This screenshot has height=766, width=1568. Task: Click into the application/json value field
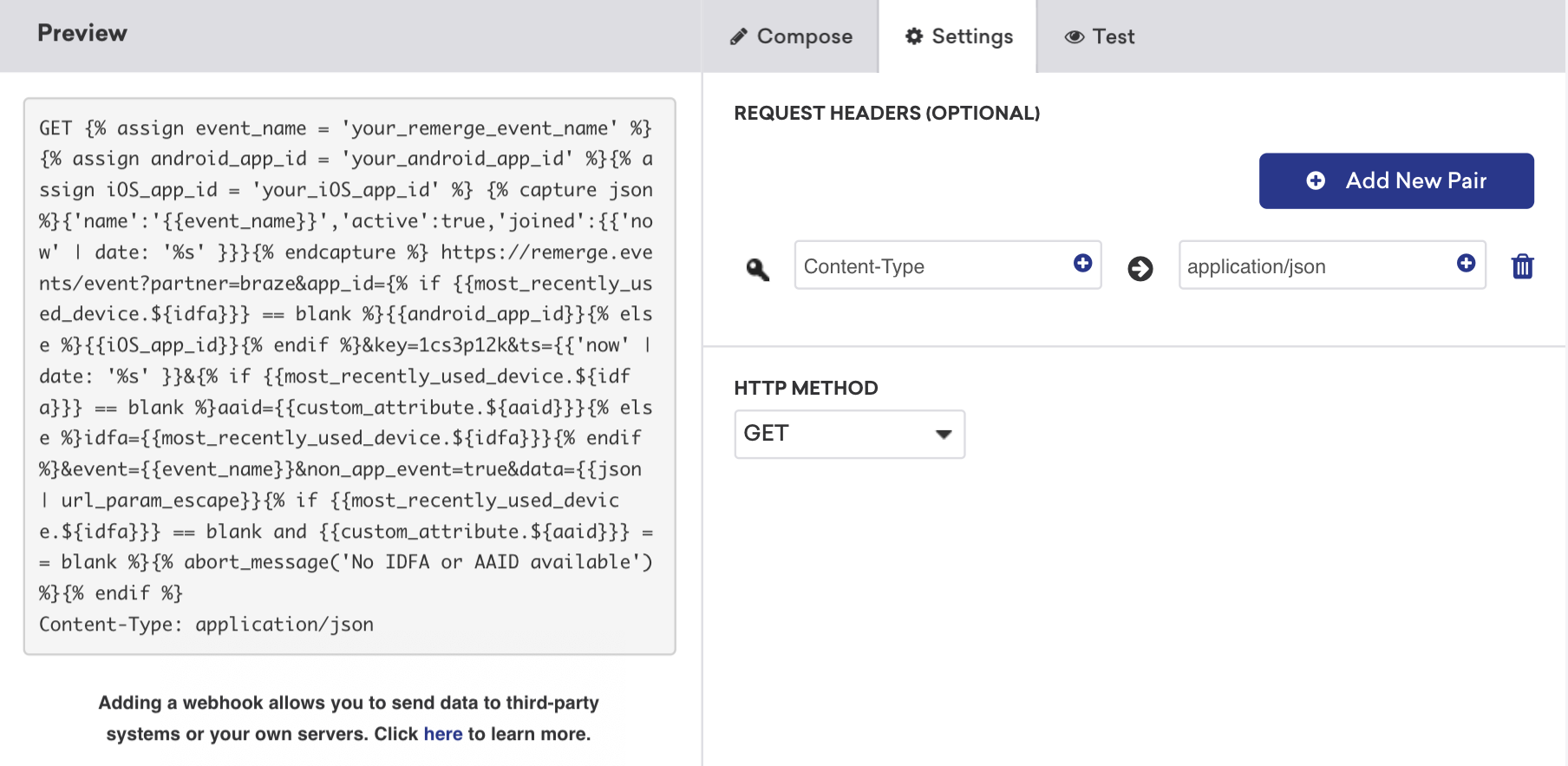click(x=1332, y=265)
